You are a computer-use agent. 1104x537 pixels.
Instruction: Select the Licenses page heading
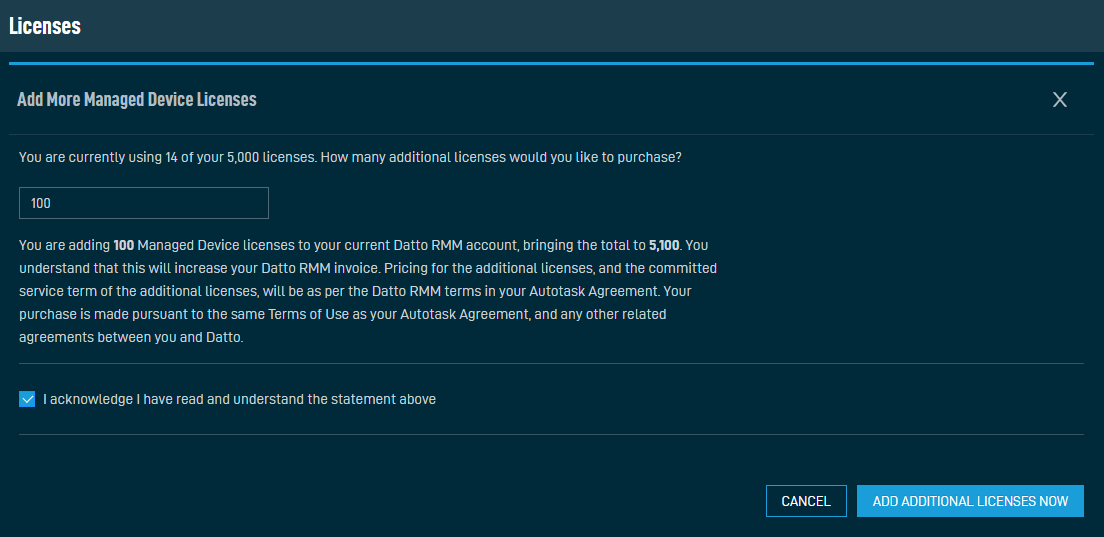pos(45,27)
